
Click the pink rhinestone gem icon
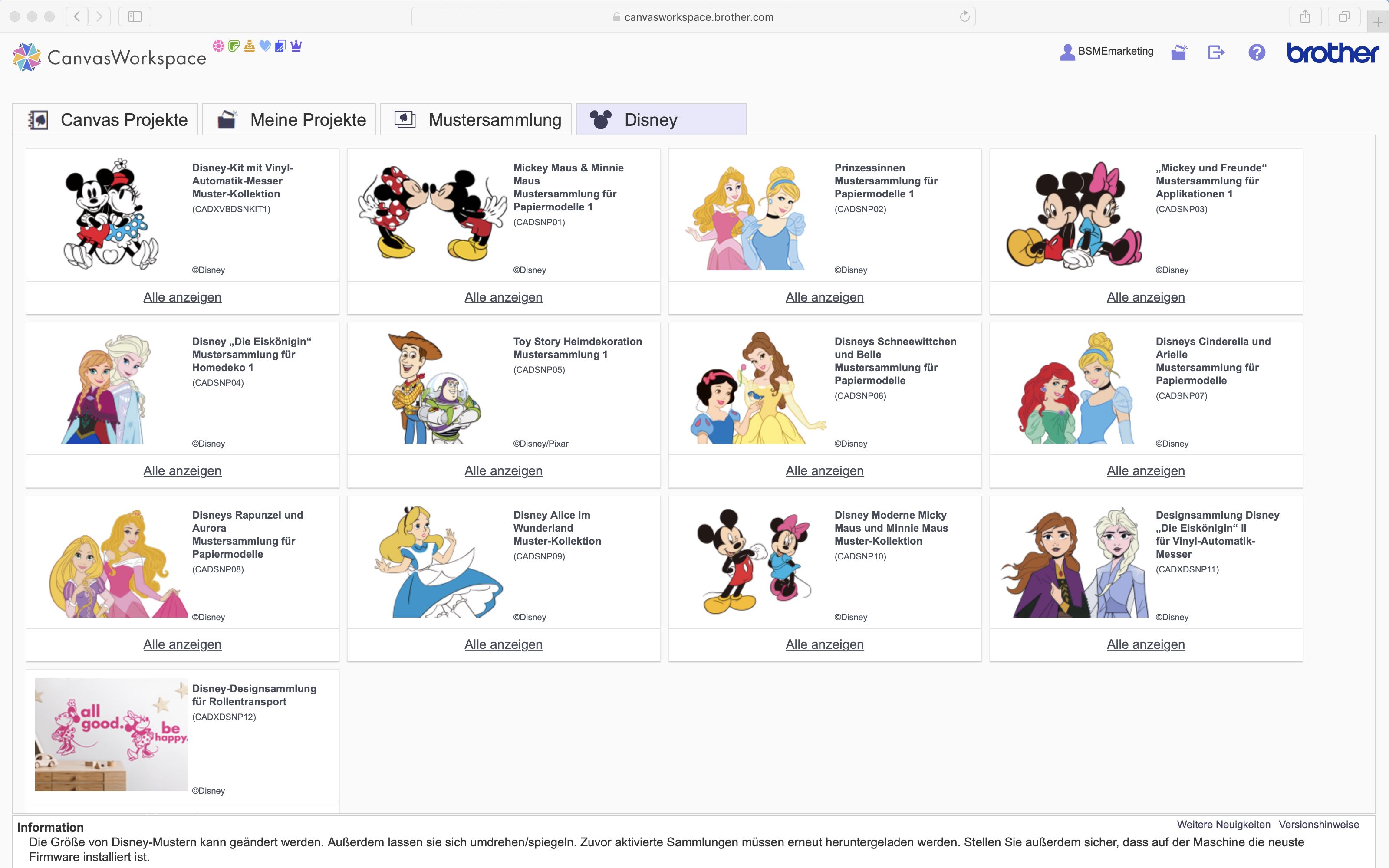click(x=218, y=46)
